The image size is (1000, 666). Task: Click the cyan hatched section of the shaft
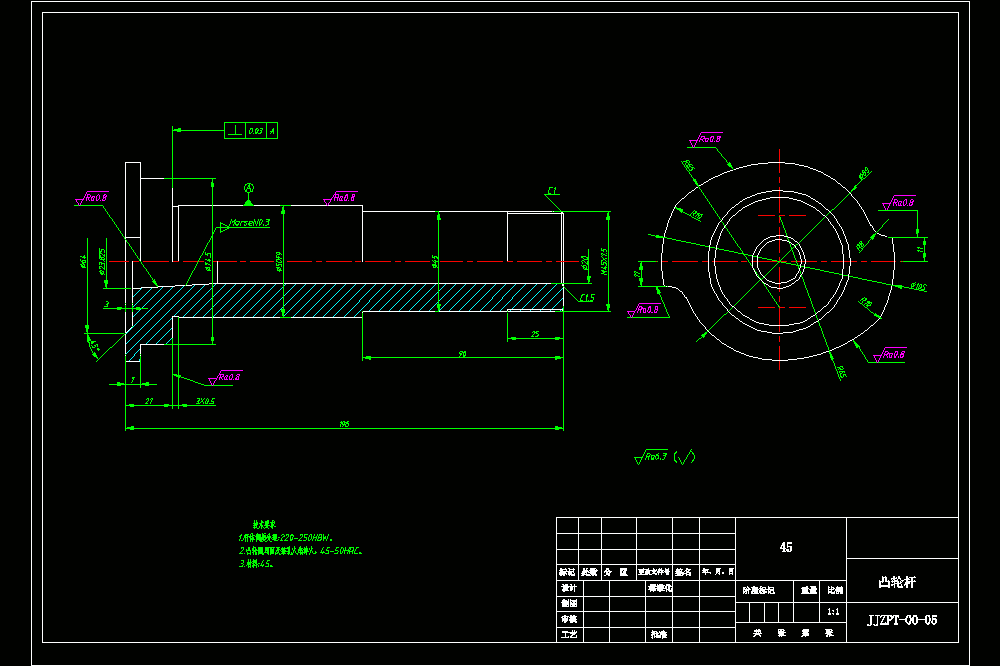click(344, 300)
